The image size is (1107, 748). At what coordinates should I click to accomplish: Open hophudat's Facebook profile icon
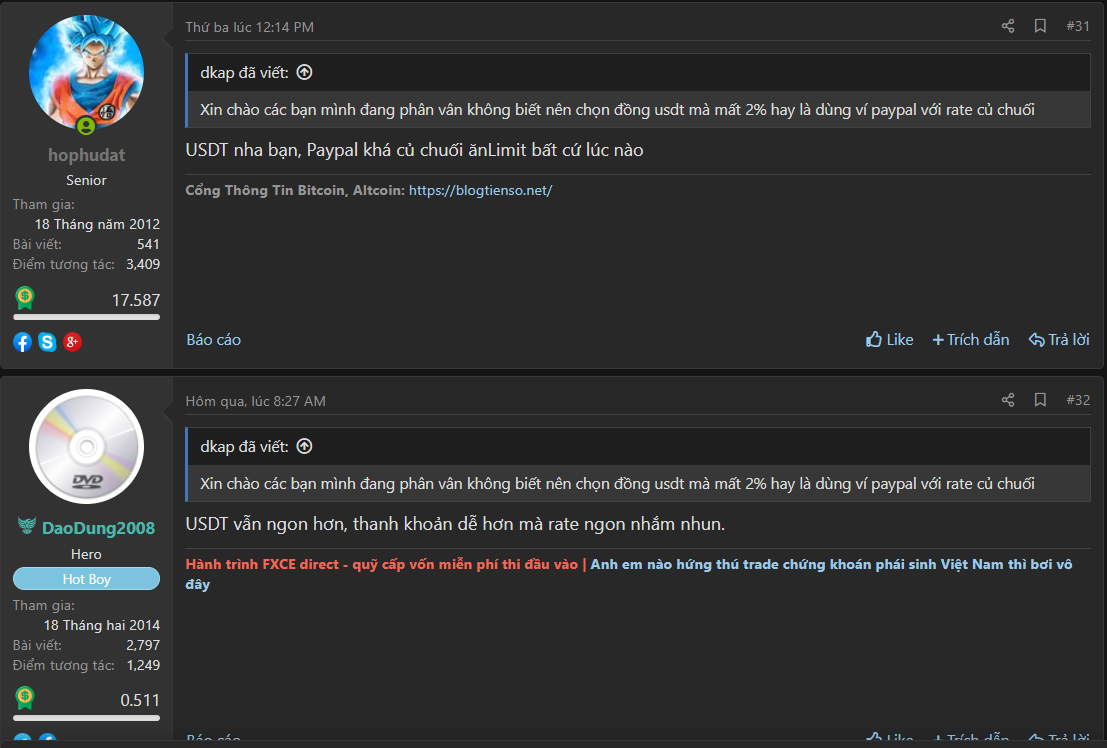pos(22,342)
